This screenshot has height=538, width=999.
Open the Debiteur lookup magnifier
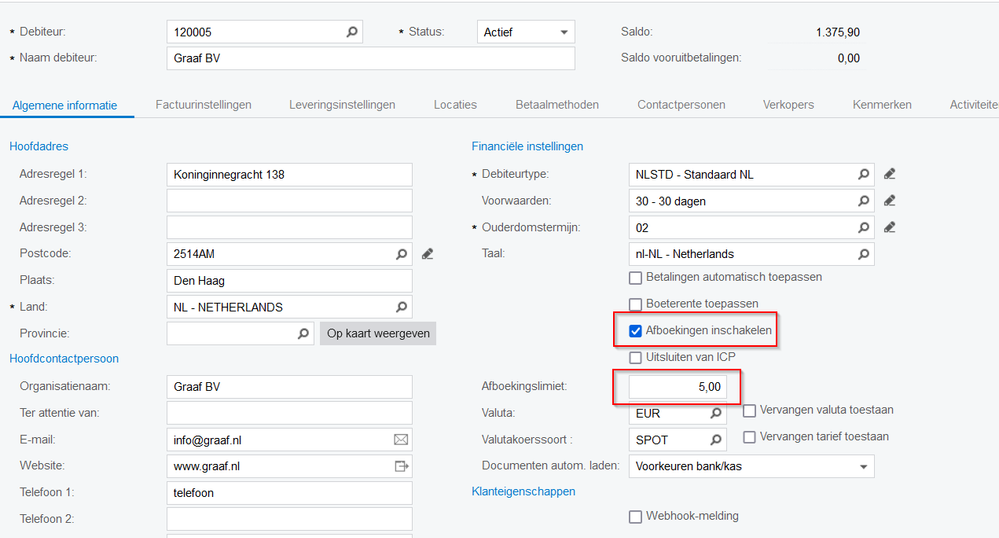click(352, 32)
